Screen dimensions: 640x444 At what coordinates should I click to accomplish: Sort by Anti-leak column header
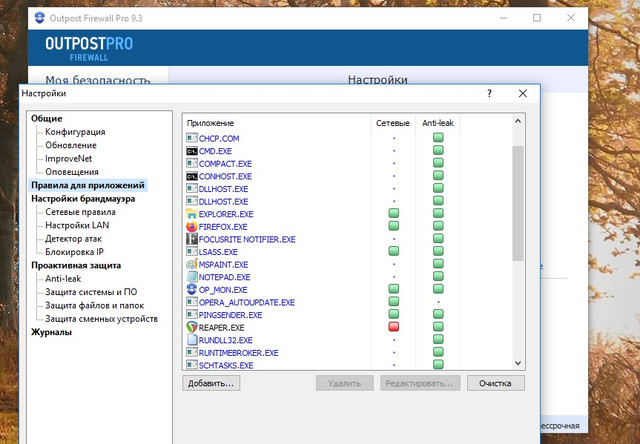pyautogui.click(x=438, y=123)
